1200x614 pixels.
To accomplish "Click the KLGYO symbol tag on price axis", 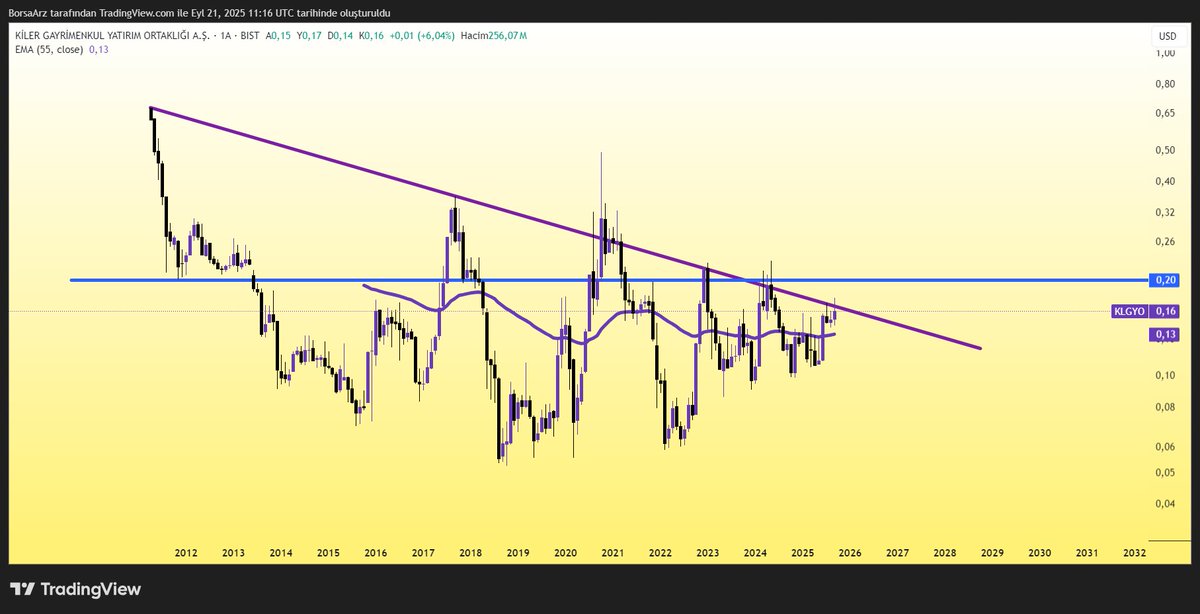I will point(1130,312).
